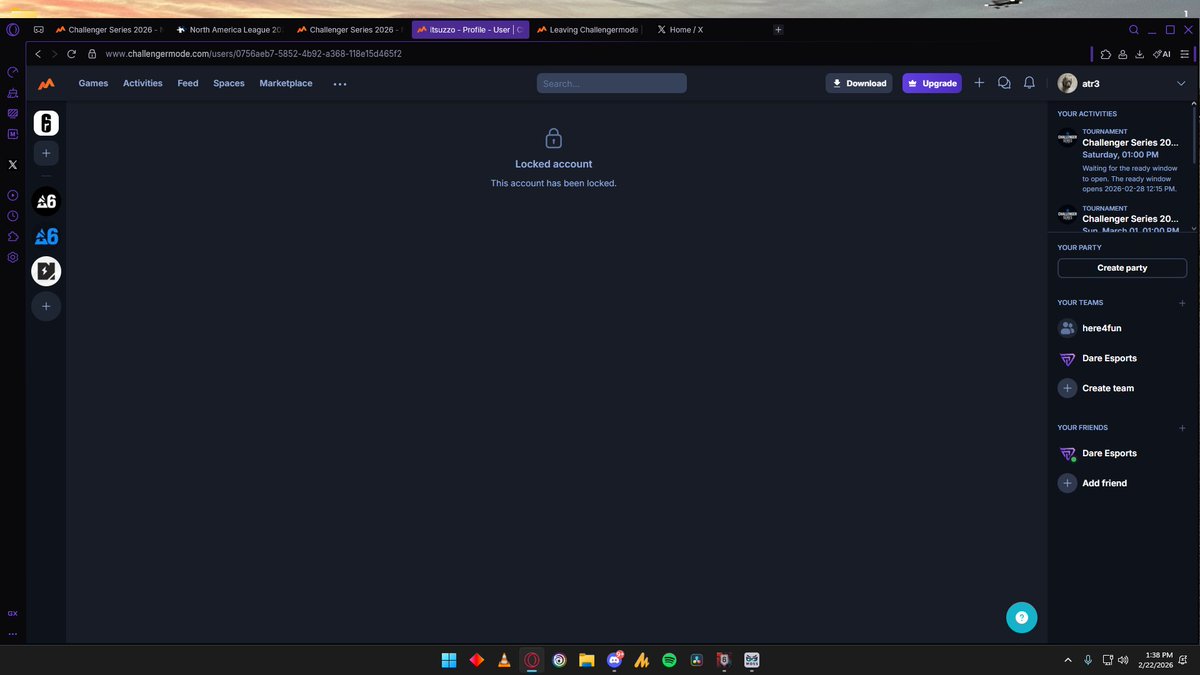Viewport: 1200px width, 675px height.
Task: Expand the atr3 account dropdown
Action: (x=1181, y=84)
